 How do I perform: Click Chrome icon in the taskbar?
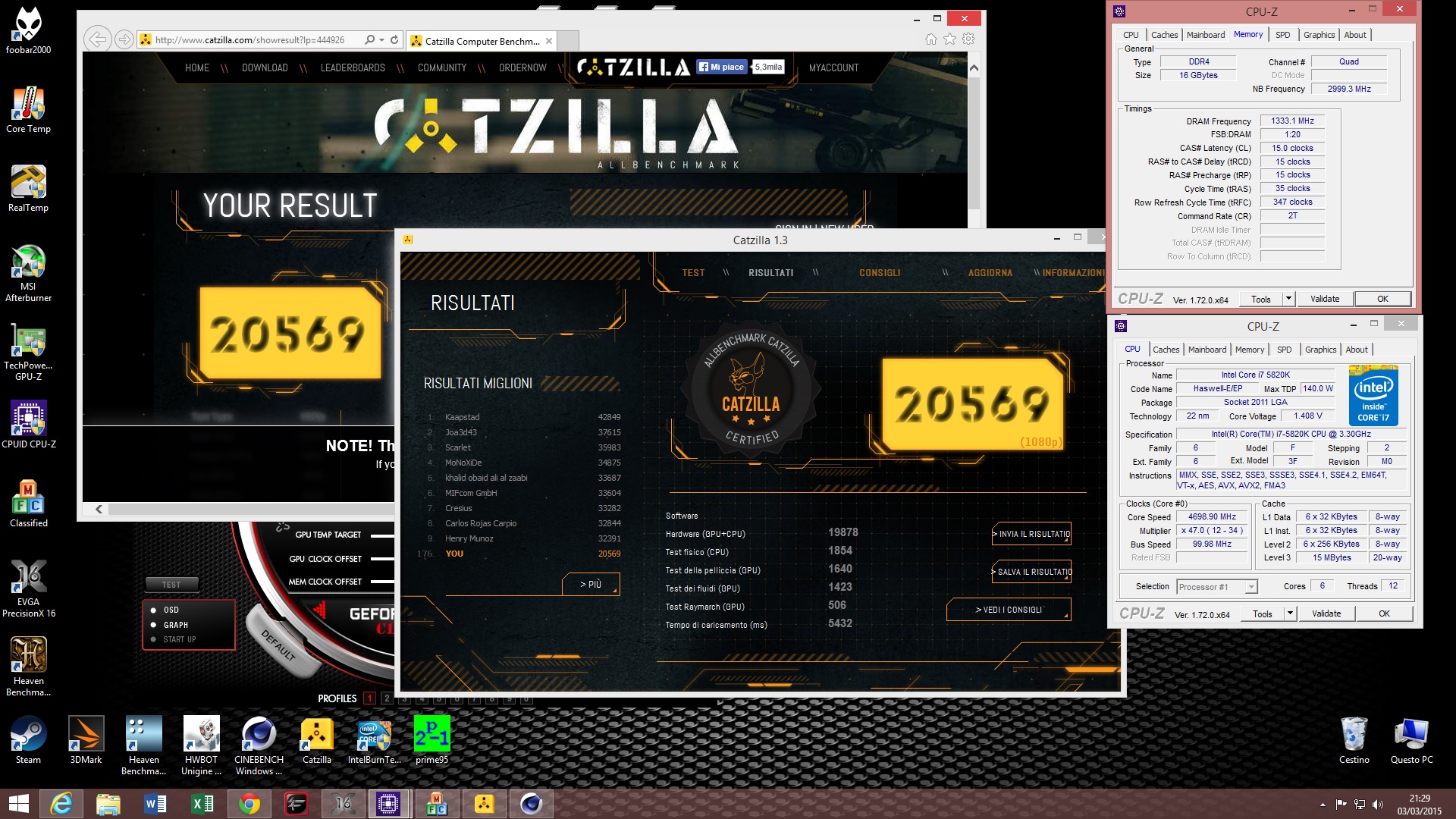(x=249, y=804)
